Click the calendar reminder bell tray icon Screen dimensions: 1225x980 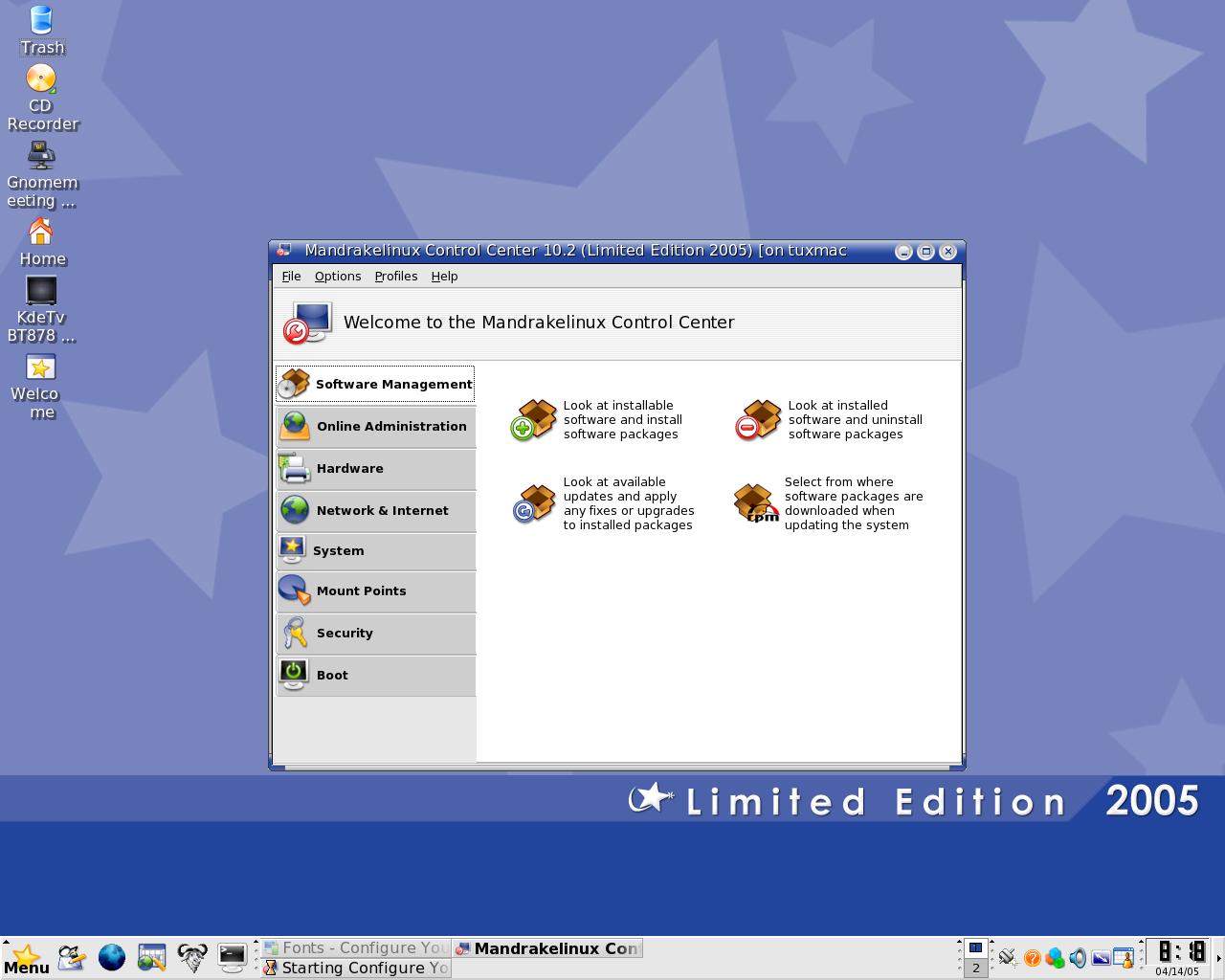[x=1124, y=957]
